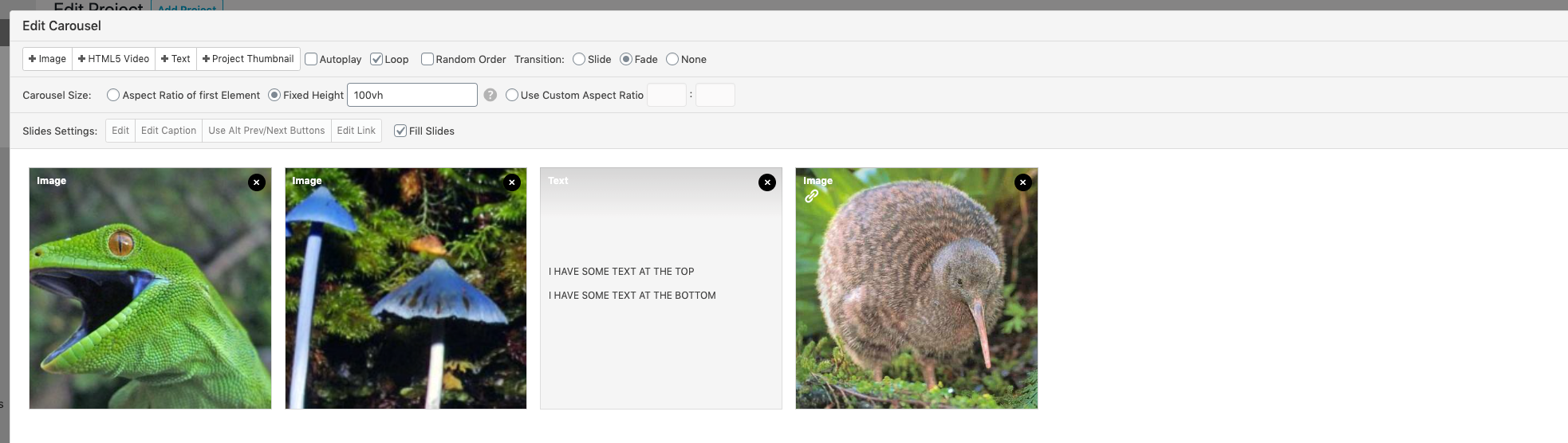Screen dimensions: 1568x443
Task: Remove the green gecko image slide
Action: pyautogui.click(x=256, y=182)
